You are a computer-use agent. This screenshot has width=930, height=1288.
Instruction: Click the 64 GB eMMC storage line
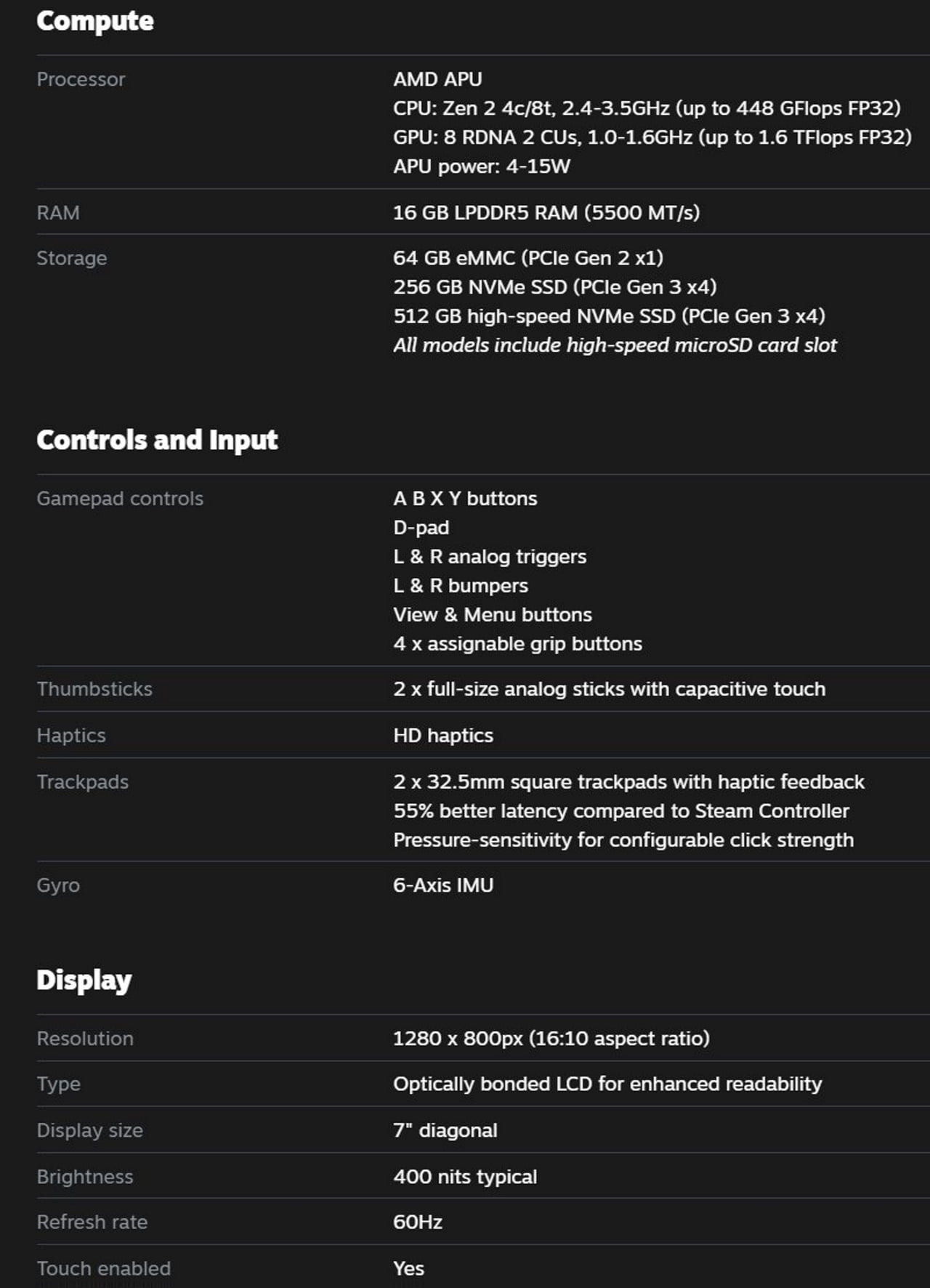pos(527,258)
